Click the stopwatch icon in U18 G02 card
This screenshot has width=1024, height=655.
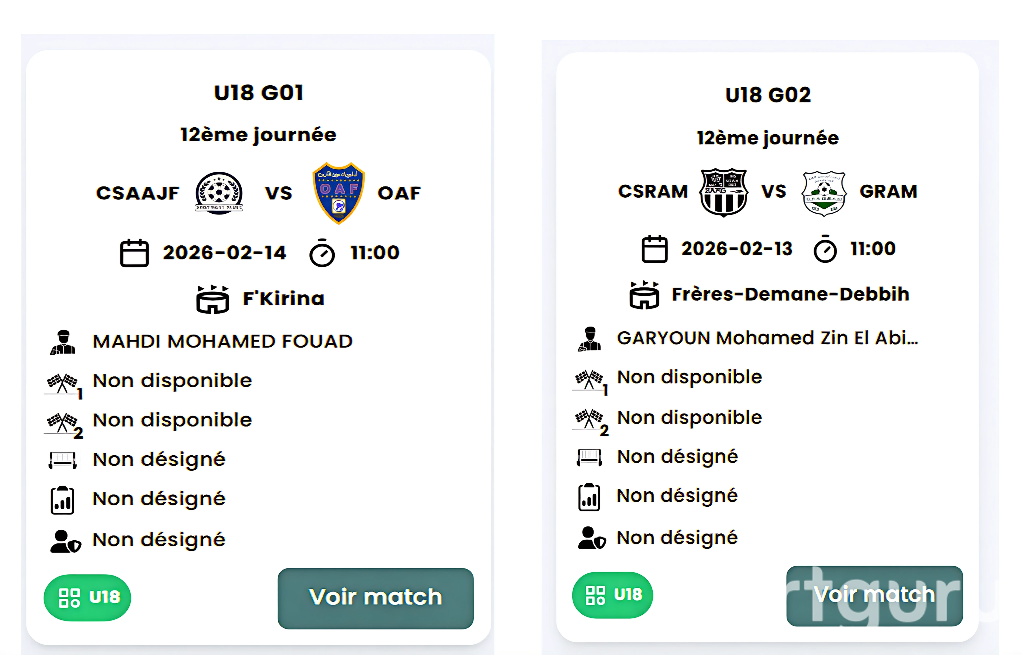click(x=825, y=249)
